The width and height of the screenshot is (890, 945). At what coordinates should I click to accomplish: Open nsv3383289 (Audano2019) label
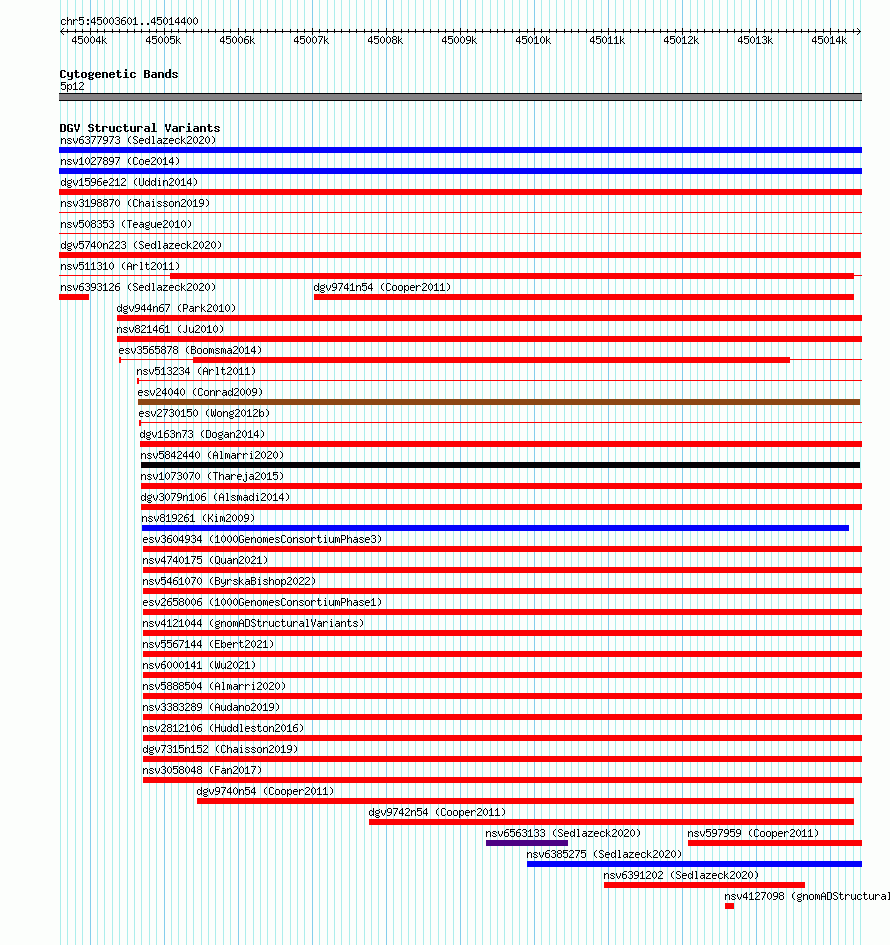211,708
